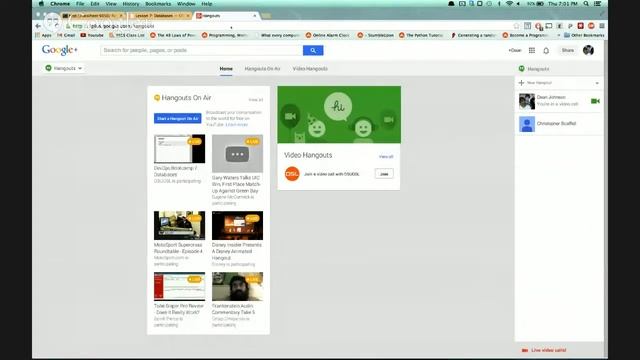Click the Youtube bookmark
The image size is (640, 360).
point(92,36)
